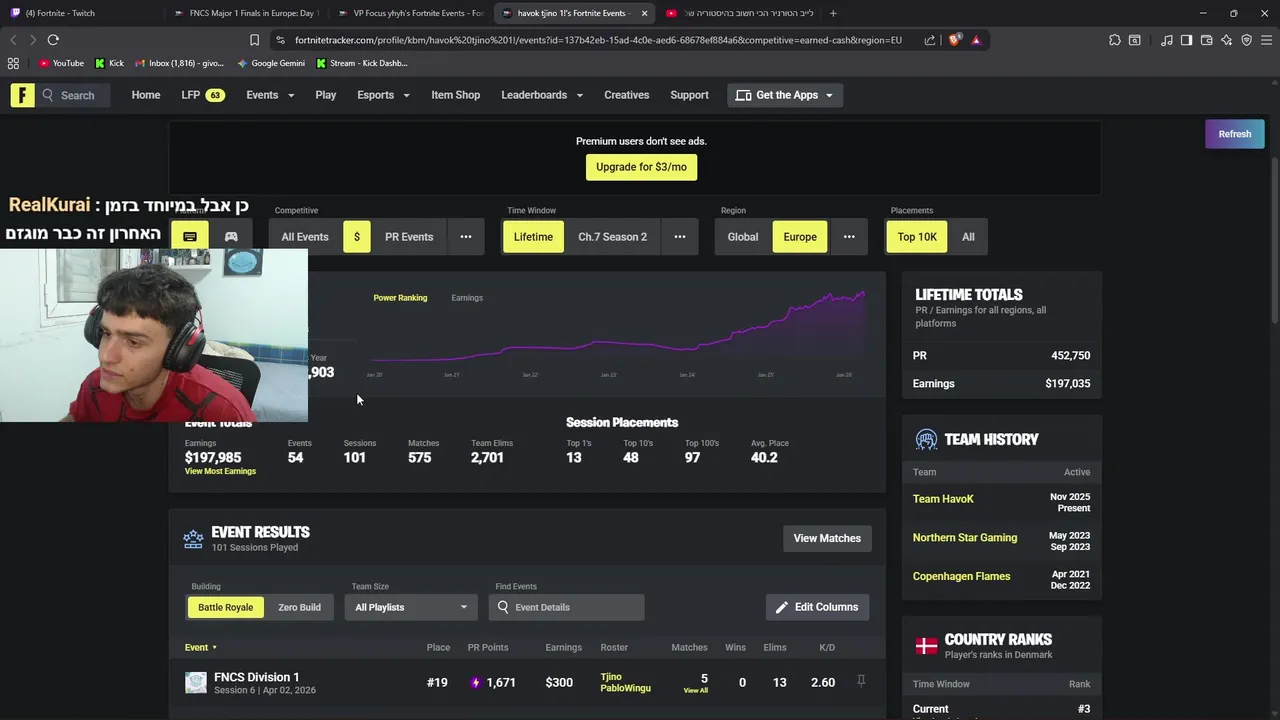Image resolution: width=1280 pixels, height=720 pixels.
Task: Open the Home nav item
Action: (146, 95)
